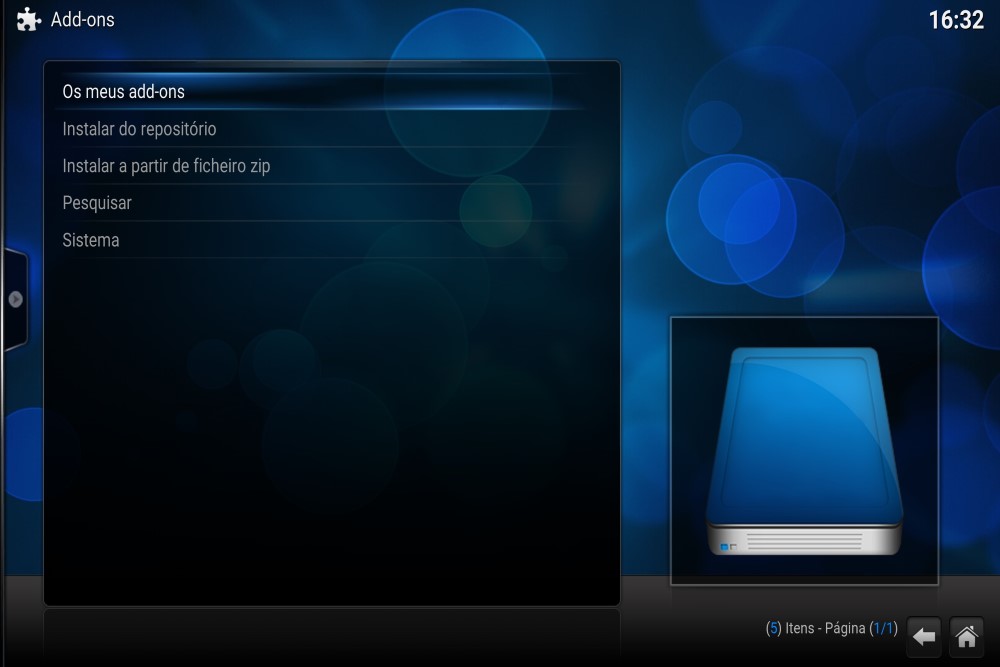This screenshot has width=1000, height=667.
Task: Open the side menu arrow handle
Action: [15, 299]
